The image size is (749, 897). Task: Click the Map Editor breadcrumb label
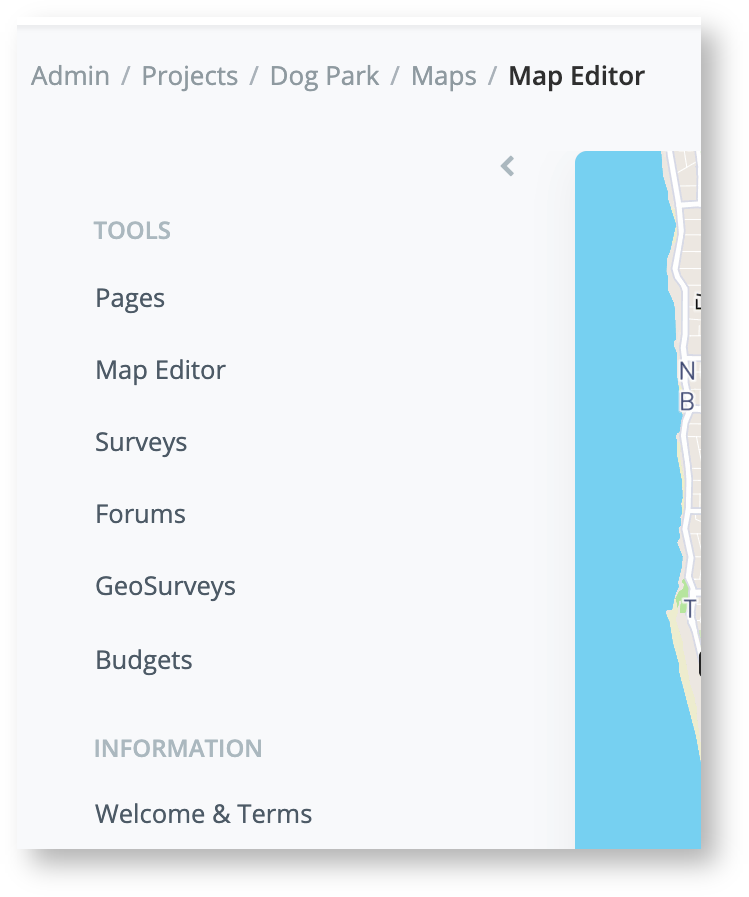576,76
